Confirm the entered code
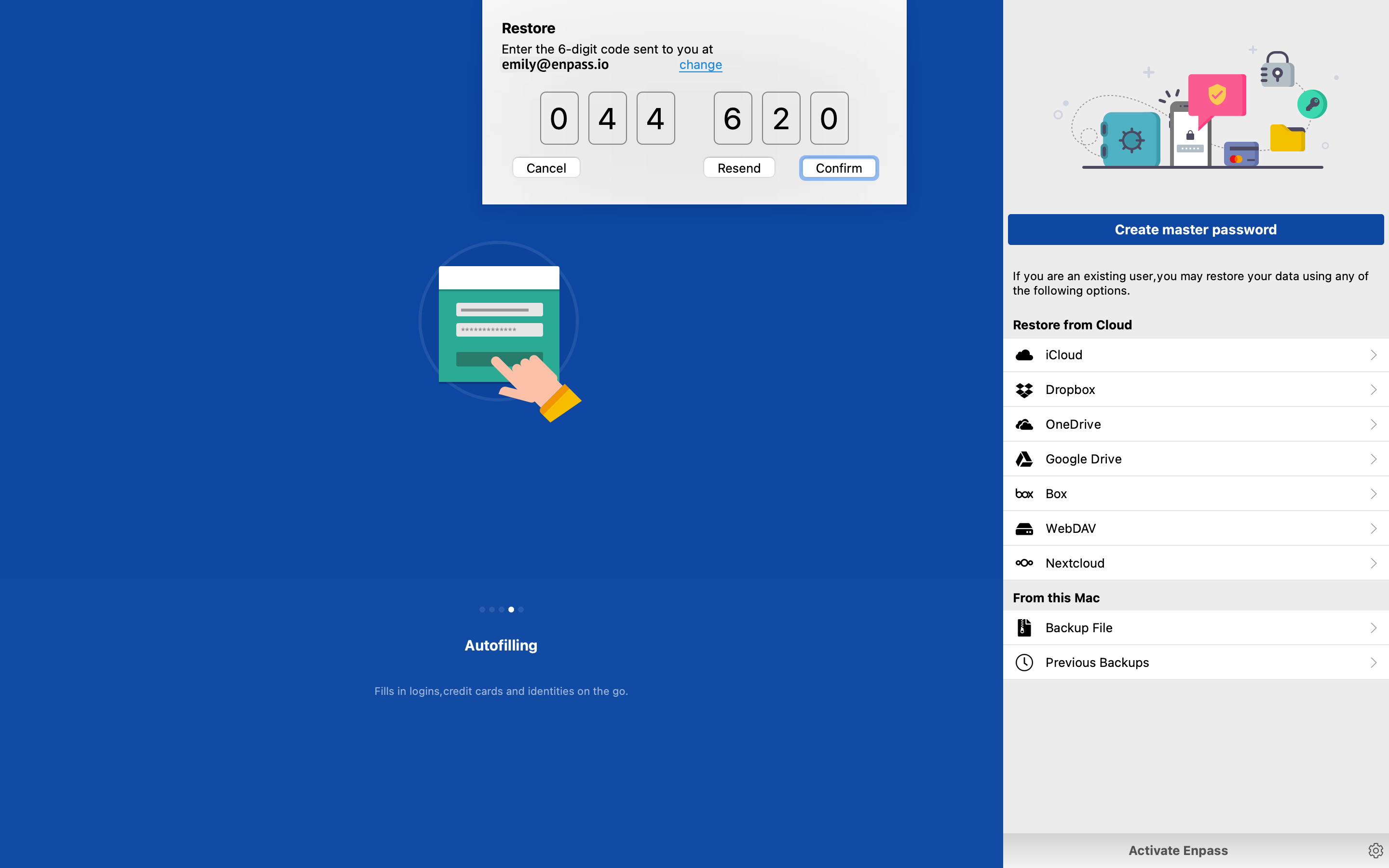 839,168
